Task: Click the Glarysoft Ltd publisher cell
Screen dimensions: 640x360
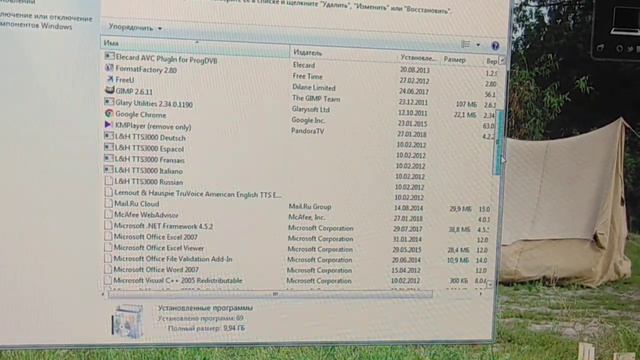Action: [311, 109]
